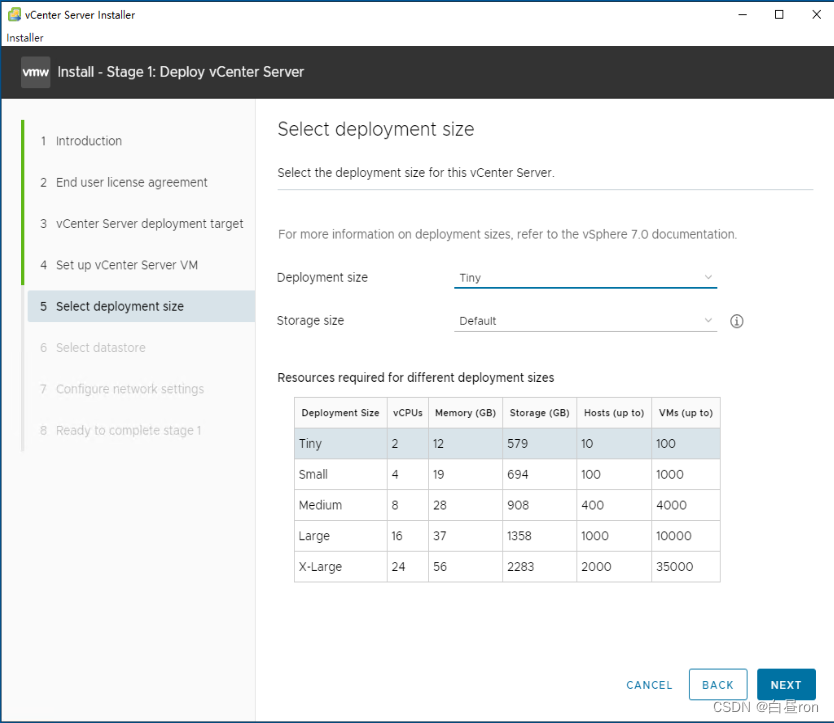The image size is (834, 723).
Task: Select the X-Large deployment size row
Action: 507,566
